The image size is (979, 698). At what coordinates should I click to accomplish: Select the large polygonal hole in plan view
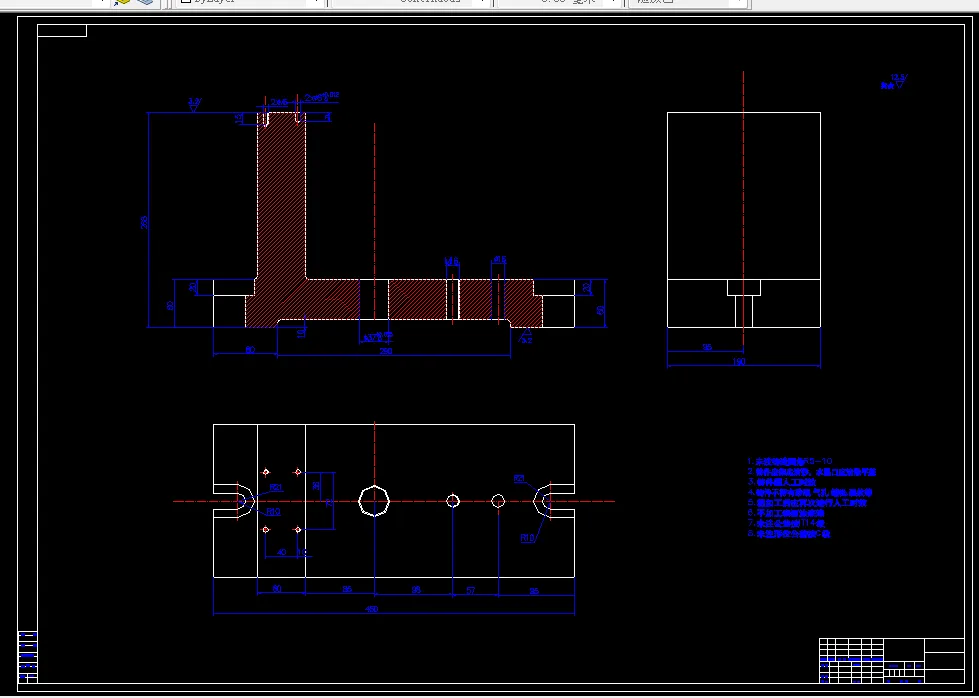pyautogui.click(x=375, y=501)
